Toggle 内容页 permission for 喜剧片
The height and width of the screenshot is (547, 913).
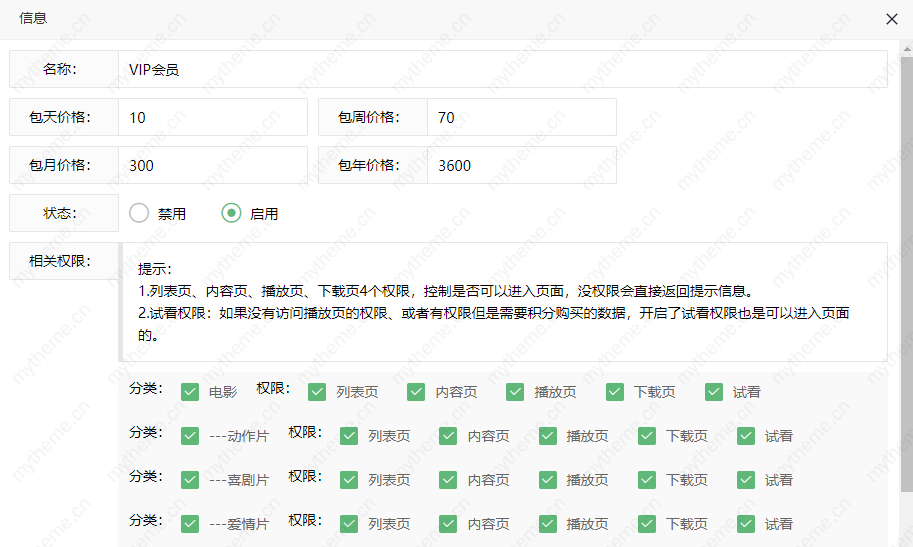449,480
